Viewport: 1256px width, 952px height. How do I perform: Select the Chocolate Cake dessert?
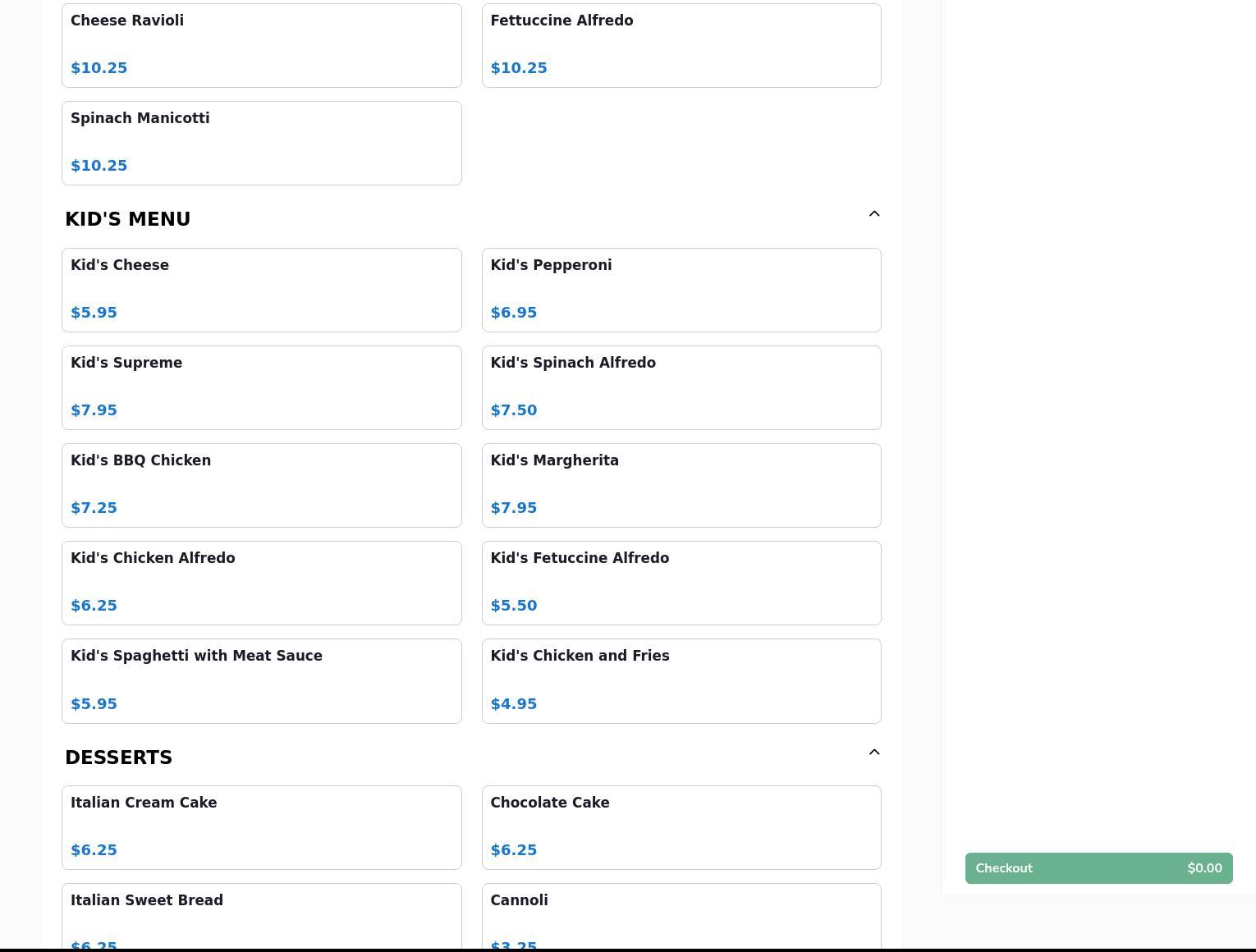point(681,827)
